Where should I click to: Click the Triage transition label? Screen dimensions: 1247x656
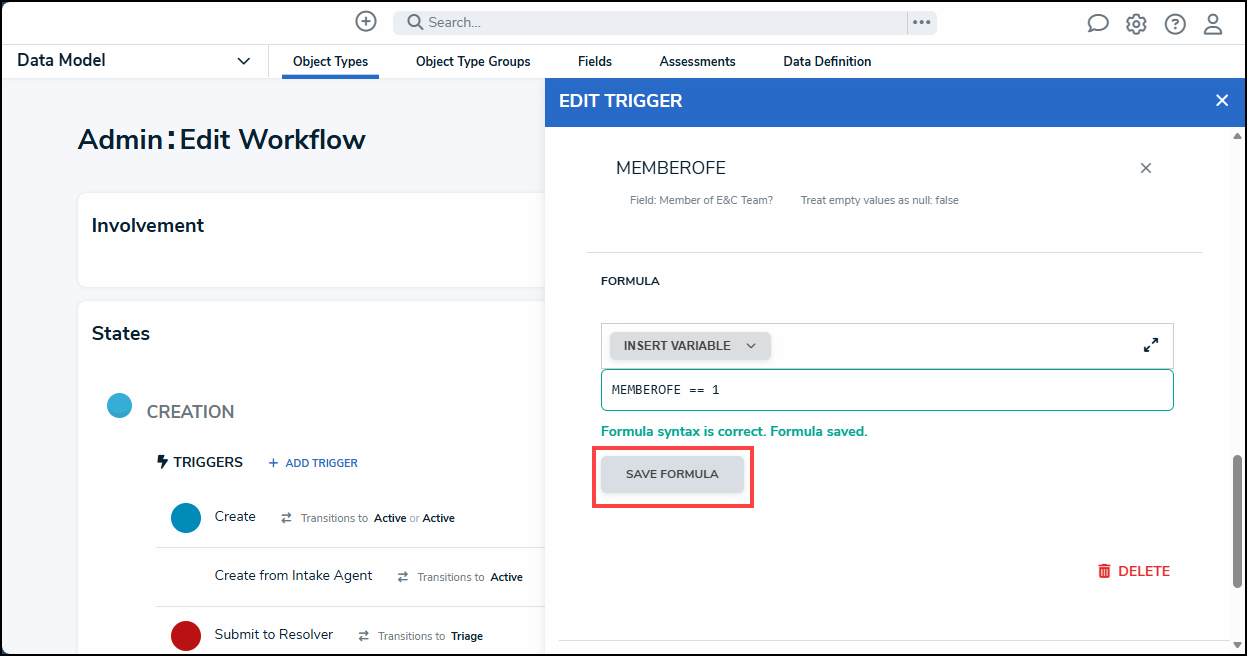tap(467, 636)
